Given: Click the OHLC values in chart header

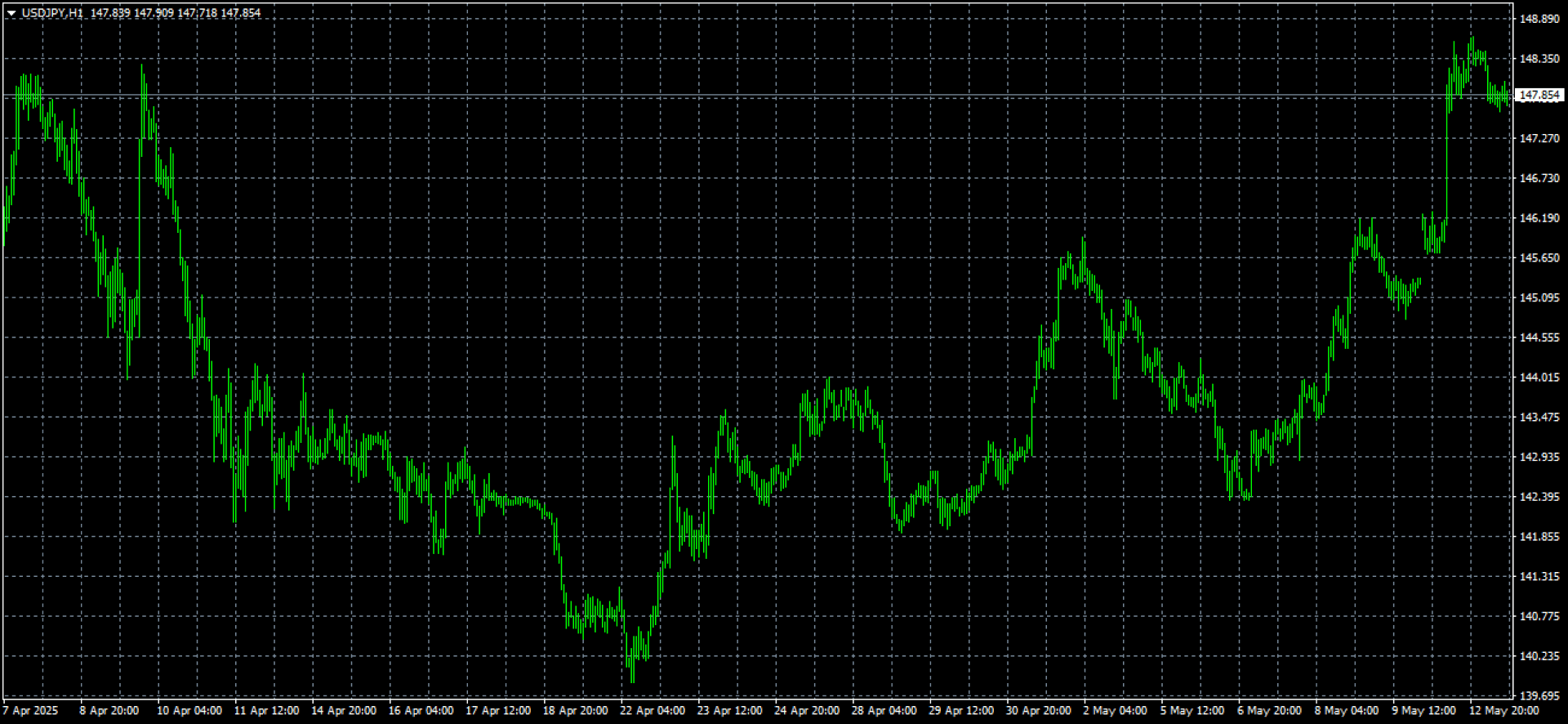Looking at the screenshot, I should [176, 13].
